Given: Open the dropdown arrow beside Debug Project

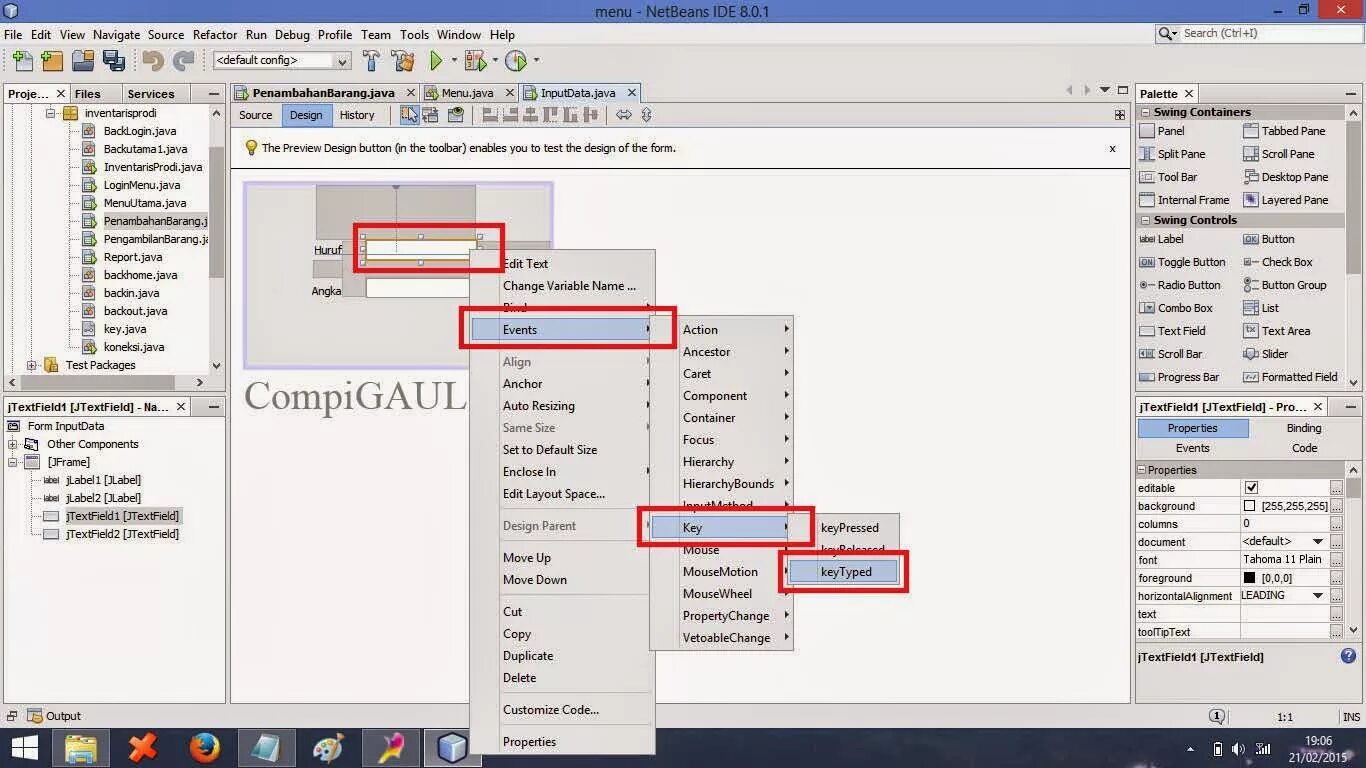Looking at the screenshot, I should 494,61.
